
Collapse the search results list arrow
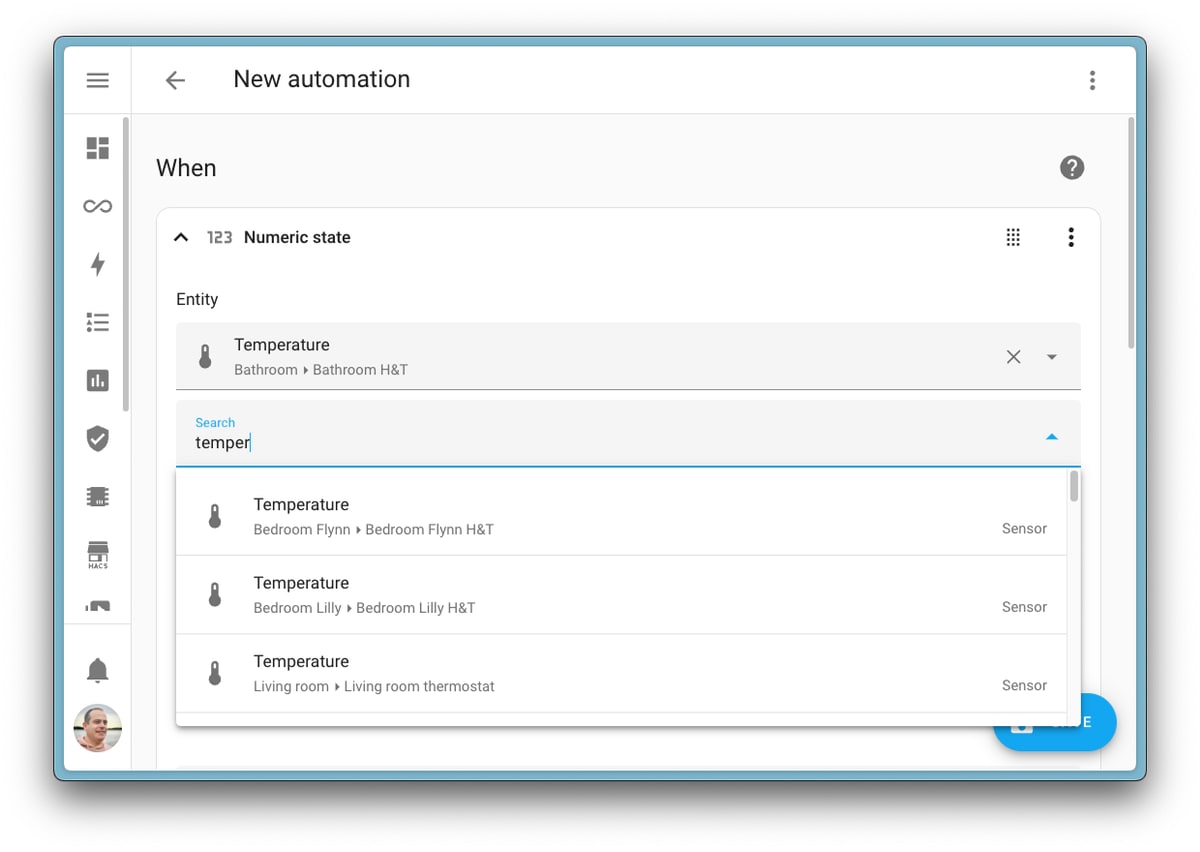(x=1051, y=437)
